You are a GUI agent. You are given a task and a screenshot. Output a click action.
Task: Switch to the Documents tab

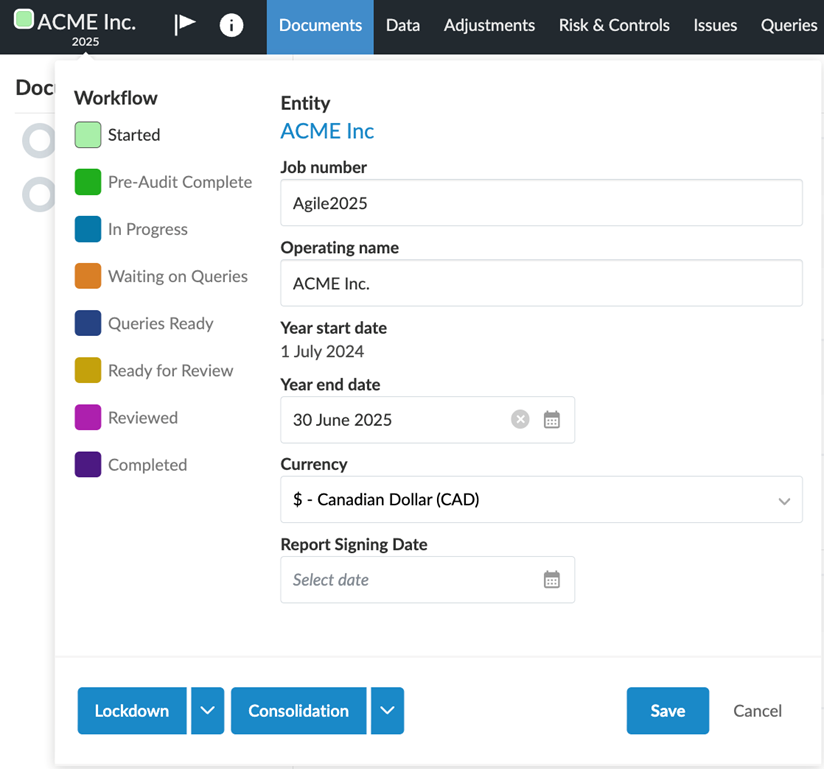pos(320,27)
